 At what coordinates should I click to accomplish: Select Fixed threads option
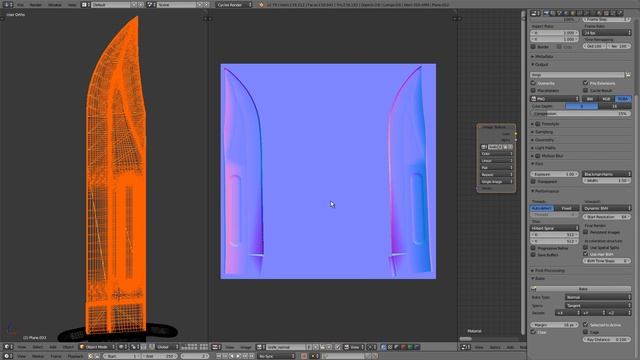(567, 208)
